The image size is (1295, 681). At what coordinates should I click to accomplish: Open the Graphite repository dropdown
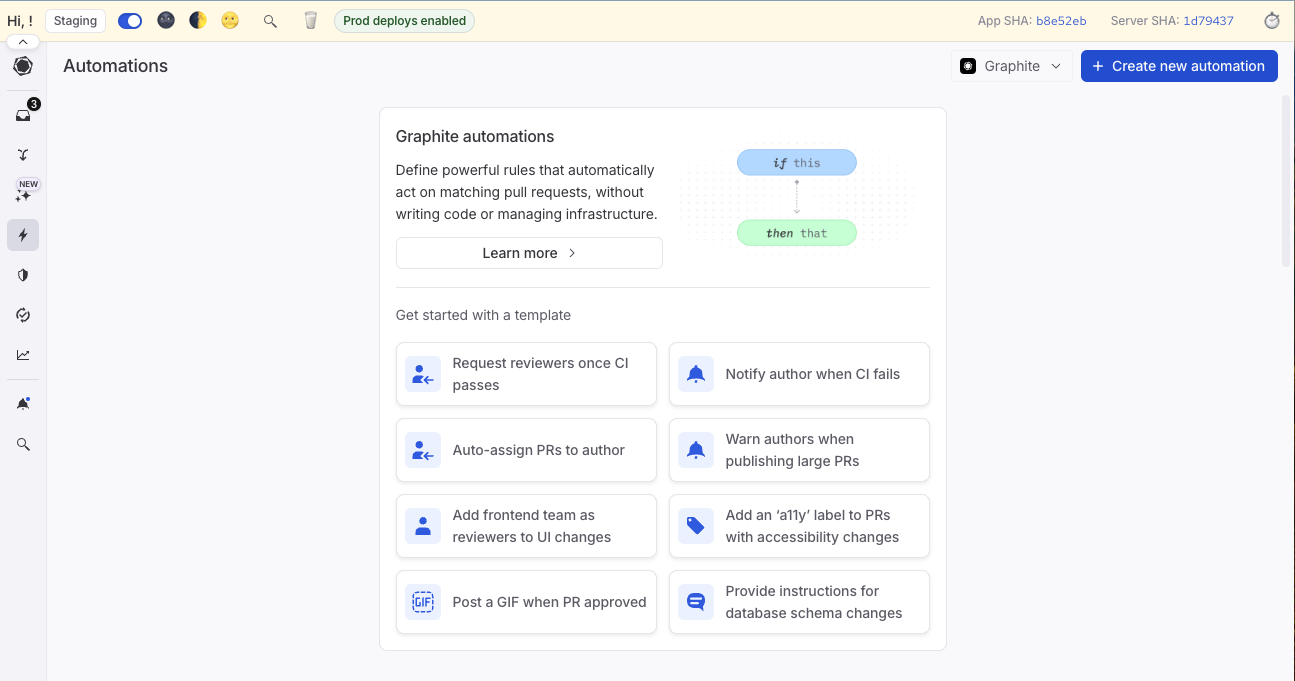1011,65
